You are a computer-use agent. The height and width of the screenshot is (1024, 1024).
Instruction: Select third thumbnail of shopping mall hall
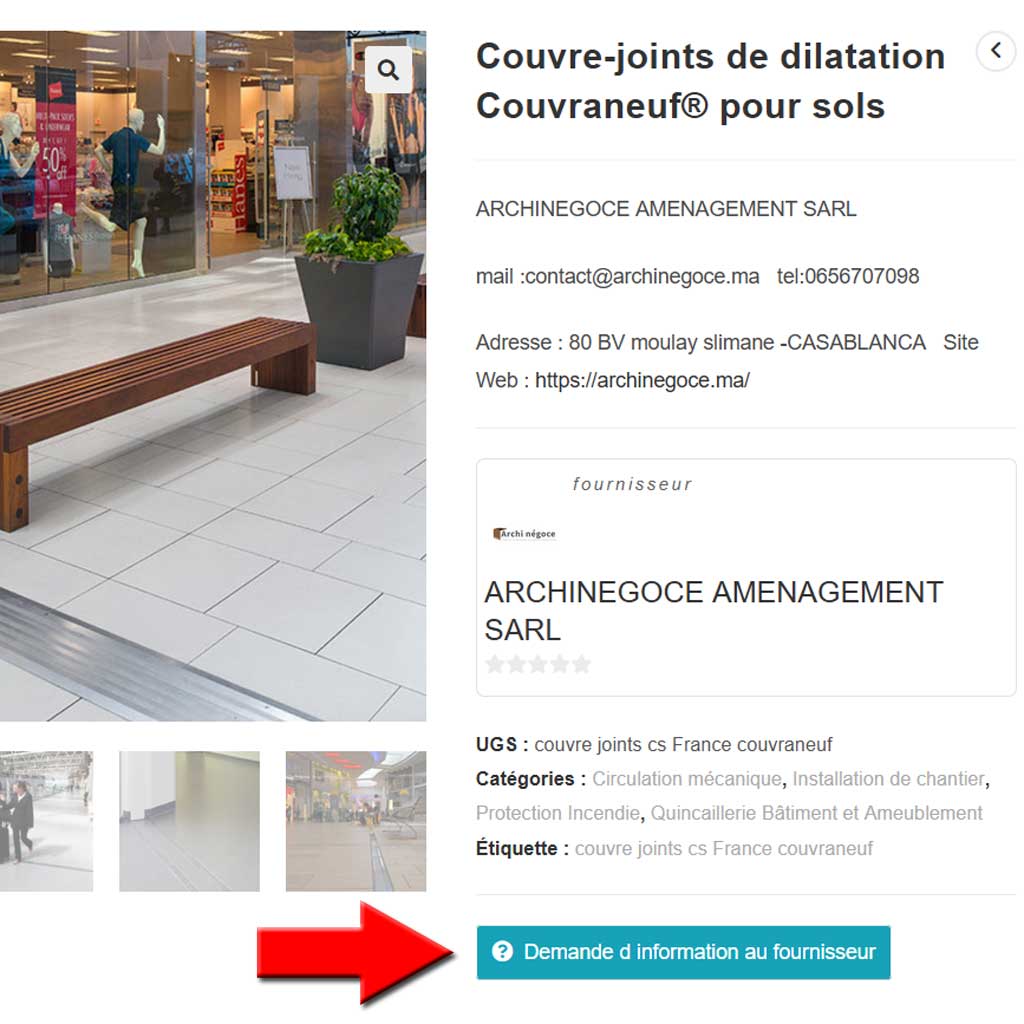pyautogui.click(x=356, y=821)
